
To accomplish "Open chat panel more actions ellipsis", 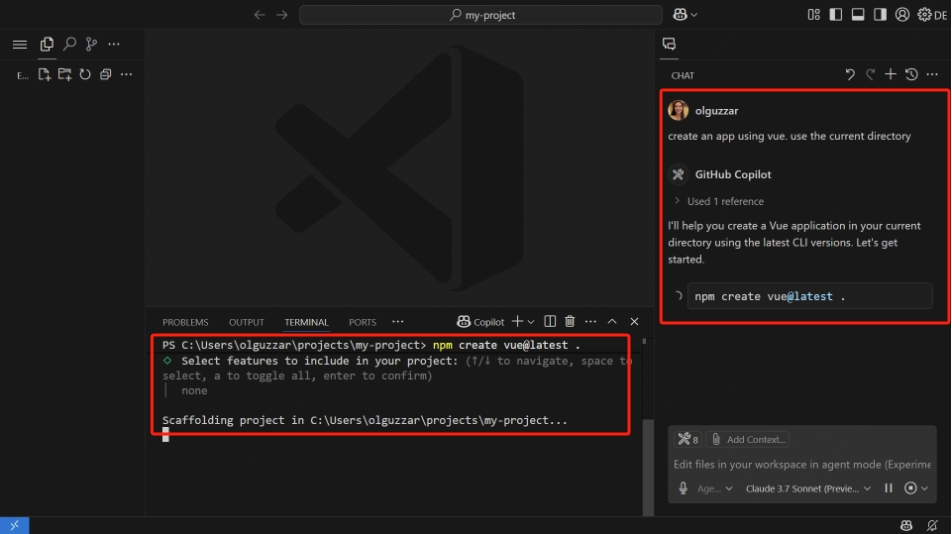I will pos(932,75).
